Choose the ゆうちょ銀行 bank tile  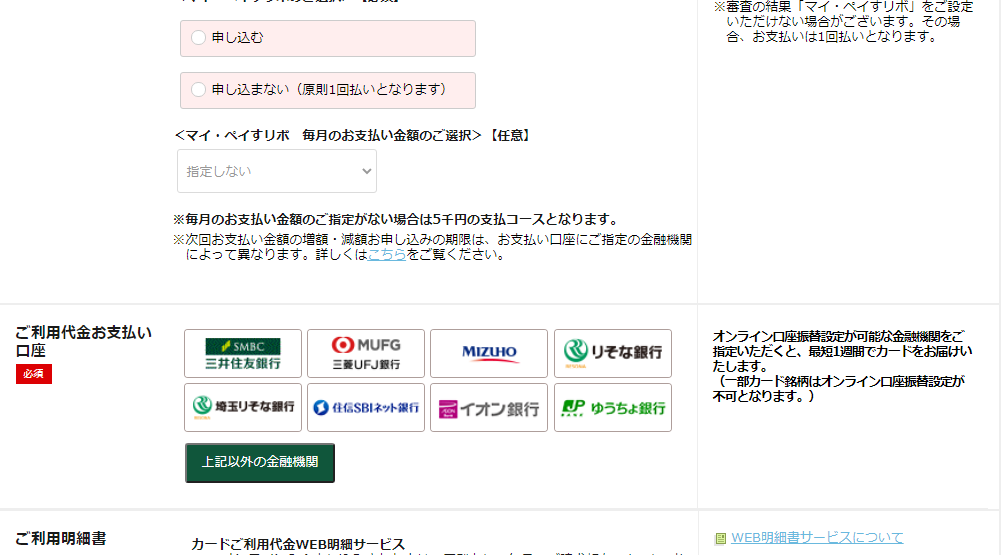coord(613,407)
